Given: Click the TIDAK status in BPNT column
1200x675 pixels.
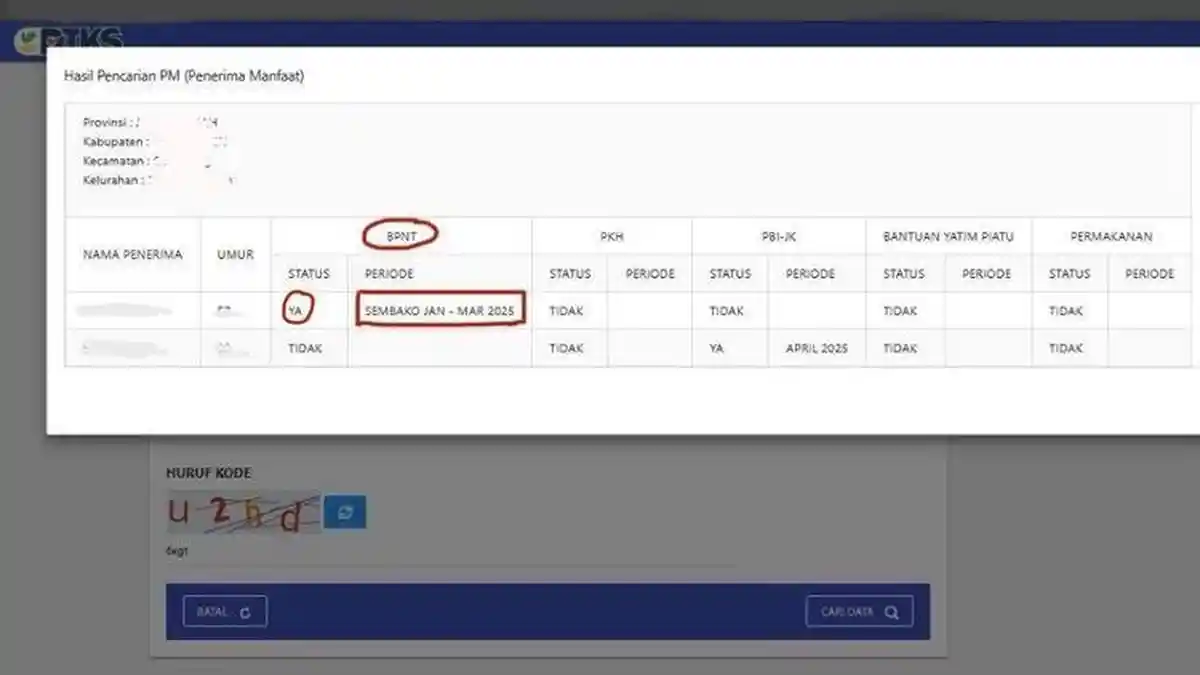Looking at the screenshot, I should 305,348.
